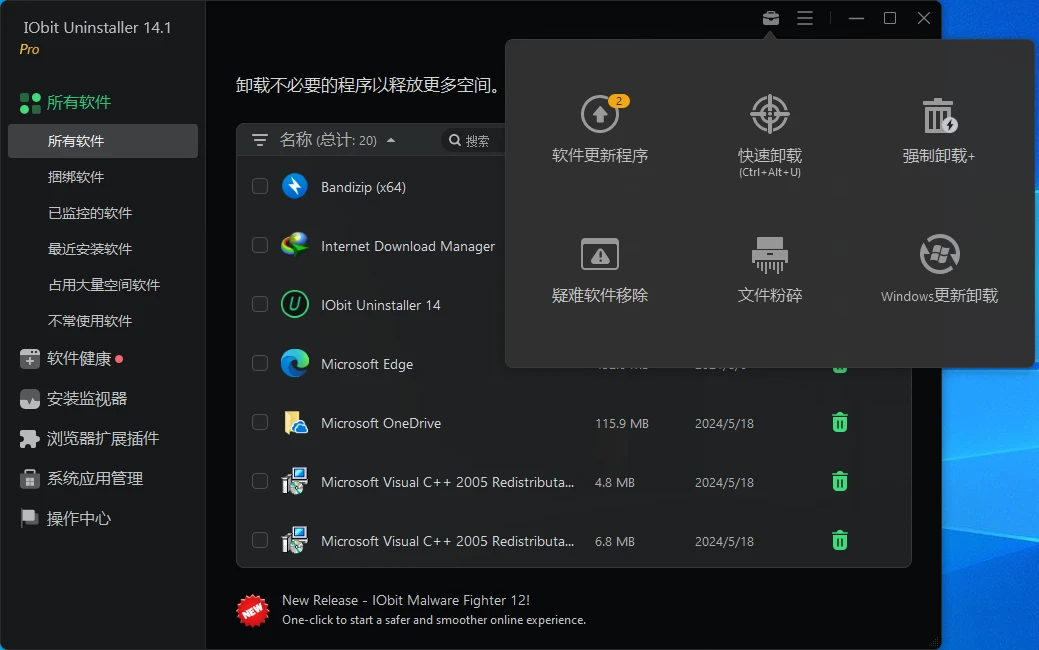Launch the 软件更新程序 software updater tool
Screen dimensions: 1039x650
tap(600, 129)
